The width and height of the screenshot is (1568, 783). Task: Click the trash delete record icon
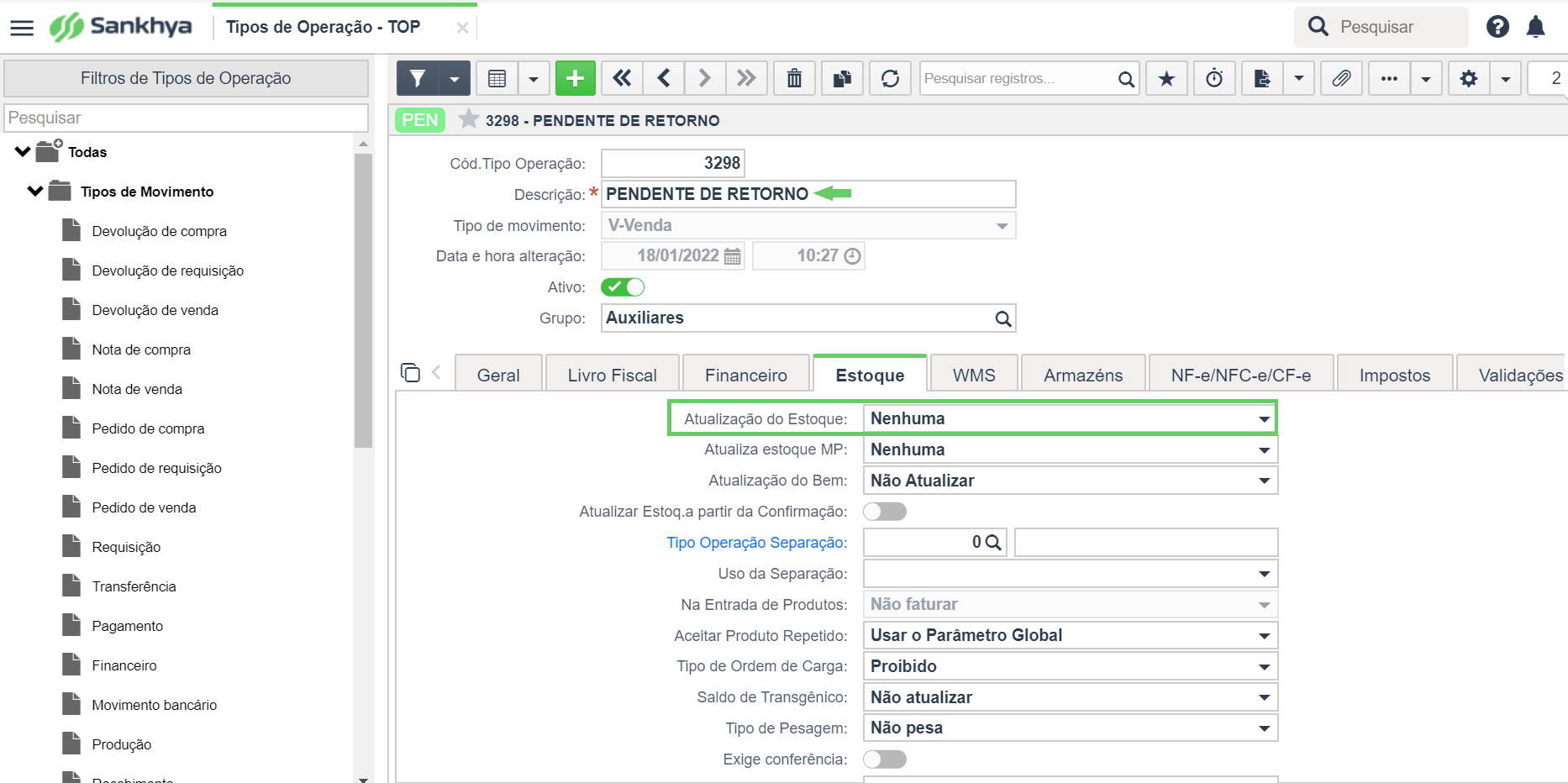click(794, 78)
